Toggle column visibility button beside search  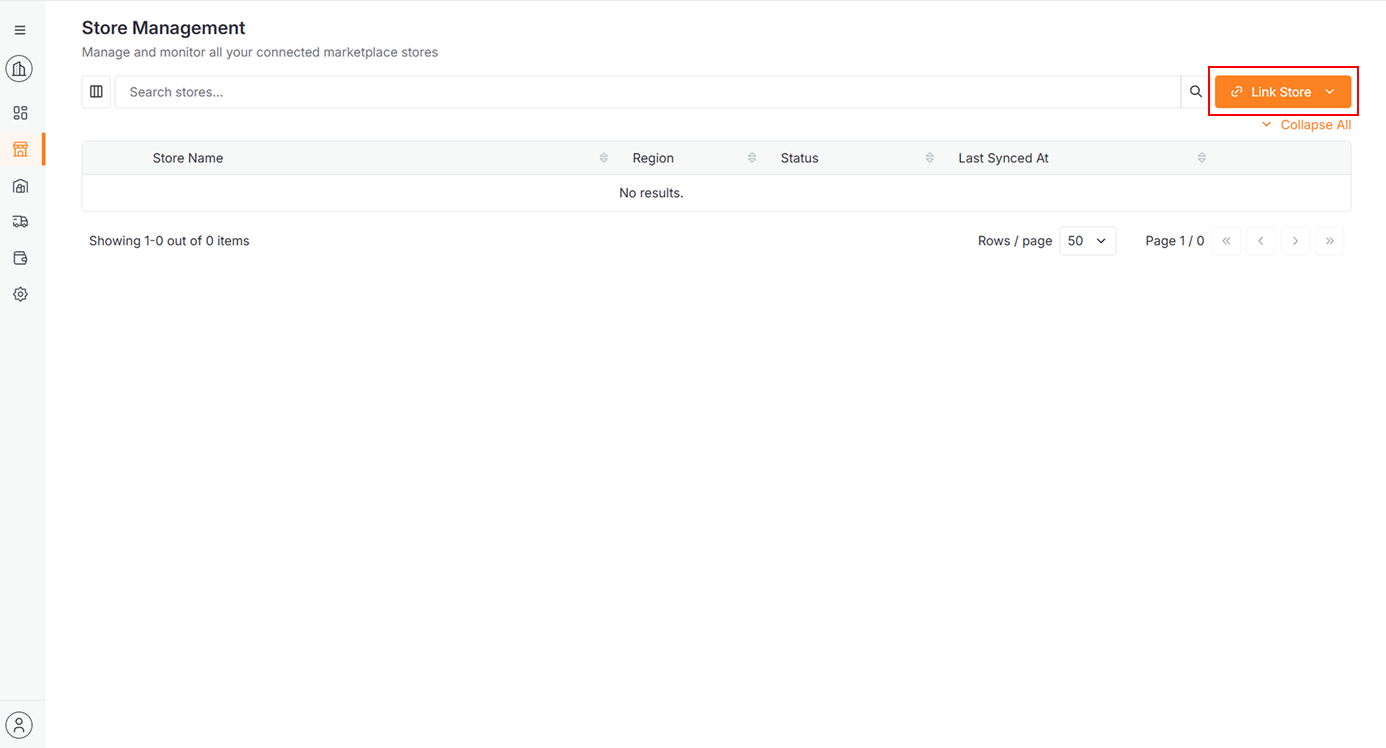[x=96, y=92]
